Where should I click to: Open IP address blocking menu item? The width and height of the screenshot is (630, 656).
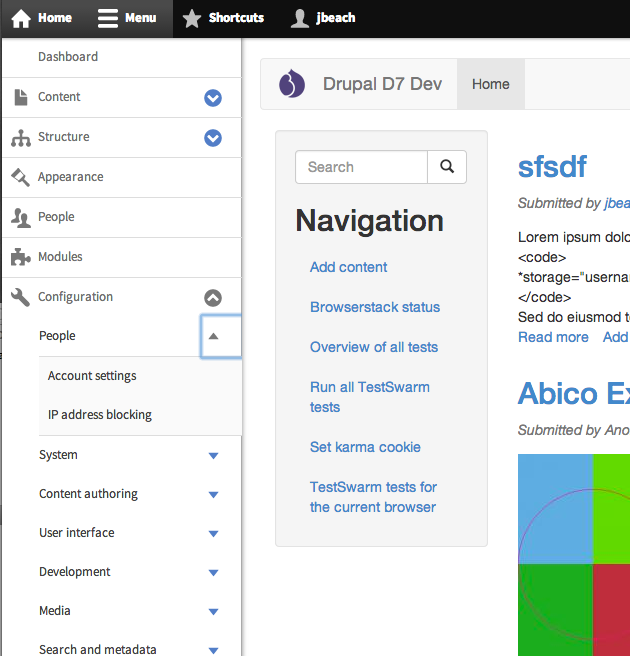[100, 415]
